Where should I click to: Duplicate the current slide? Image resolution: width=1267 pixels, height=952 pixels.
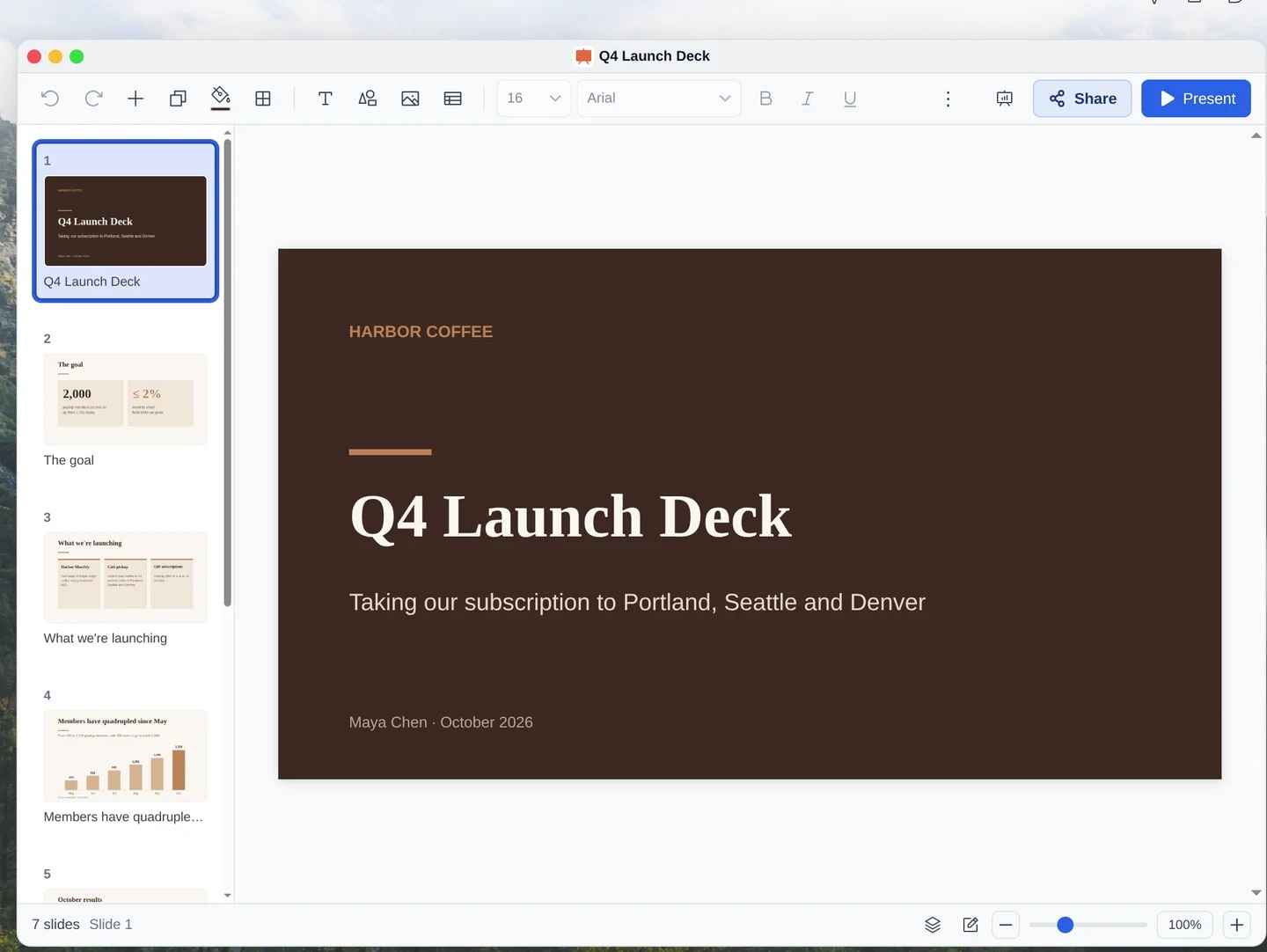[178, 99]
